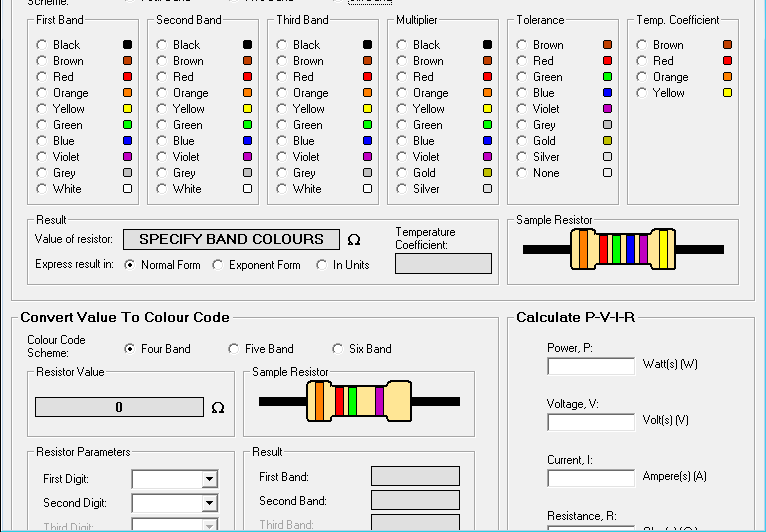Click the Second Band result field

point(415,500)
